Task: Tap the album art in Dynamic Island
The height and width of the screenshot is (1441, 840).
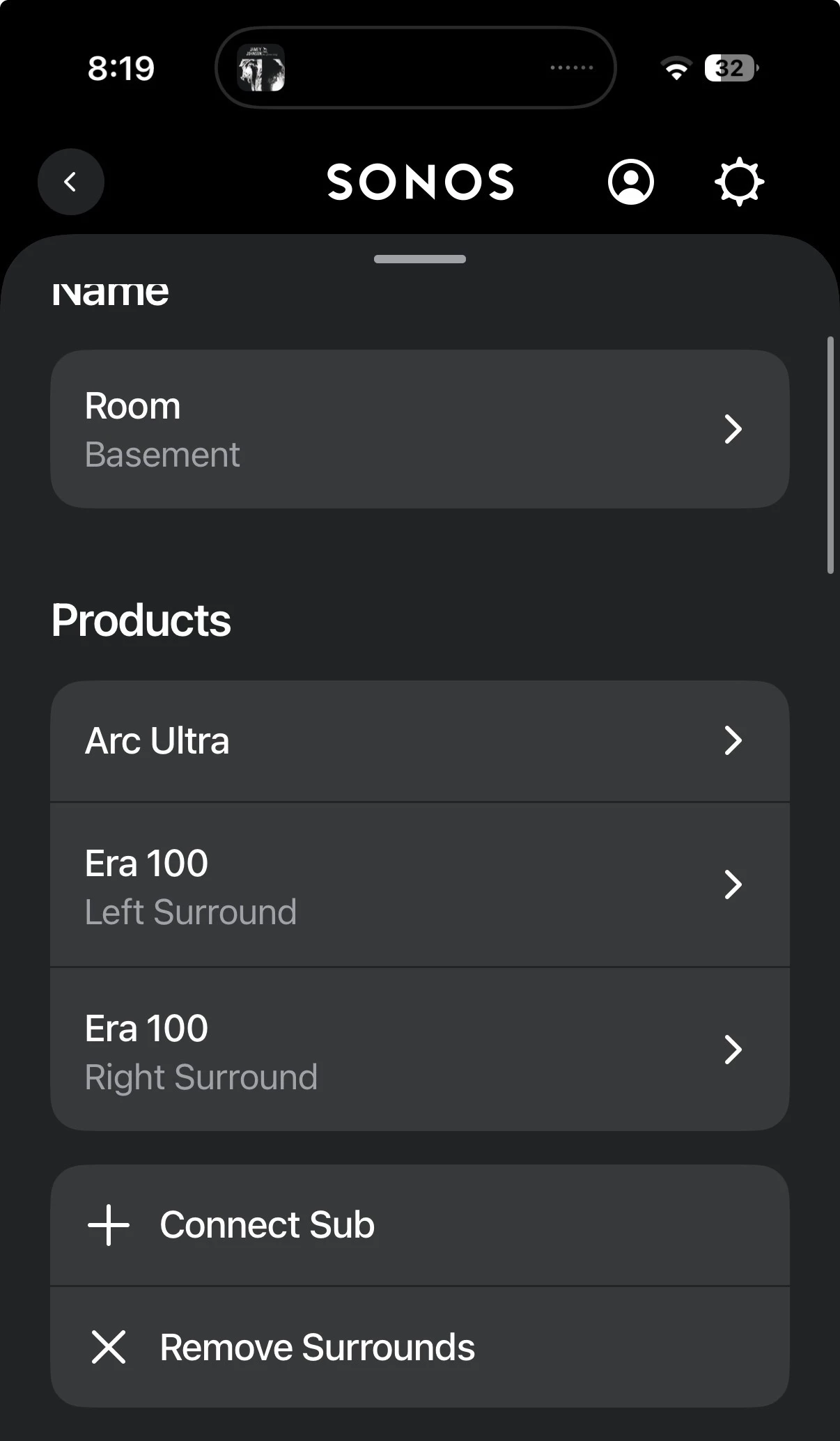Action: point(261,68)
